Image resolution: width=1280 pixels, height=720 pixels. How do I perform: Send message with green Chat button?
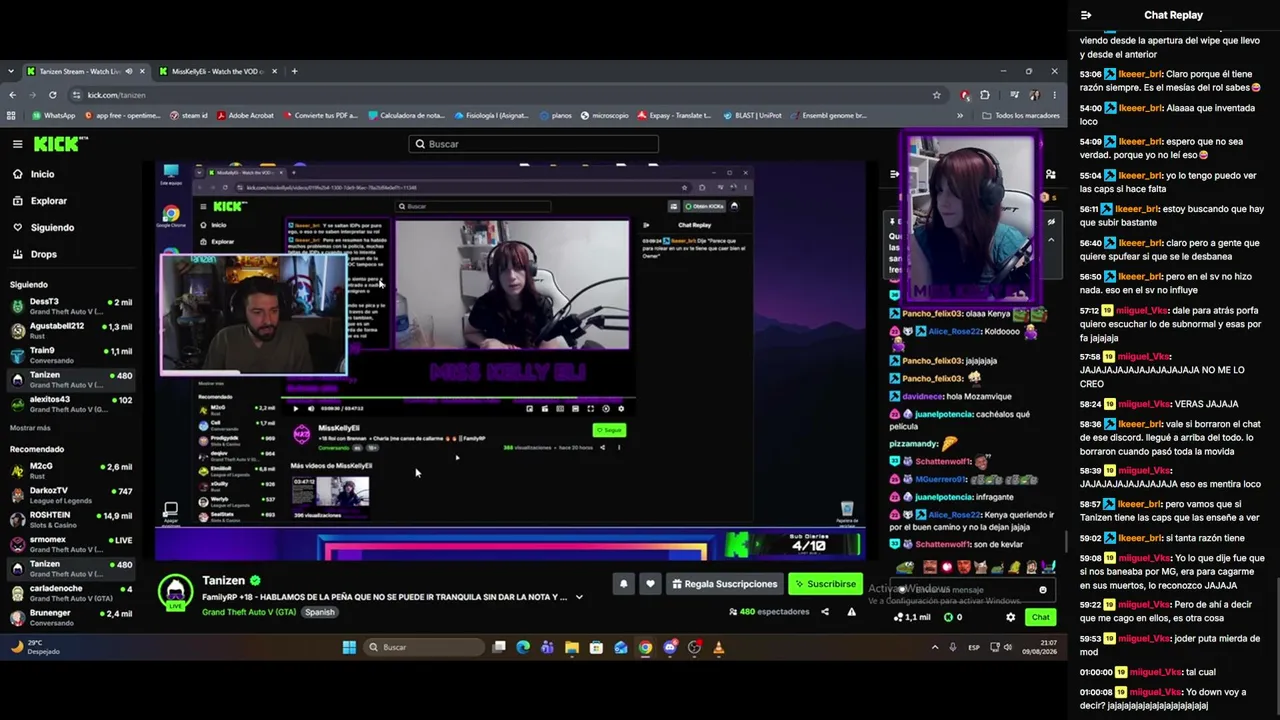1040,617
